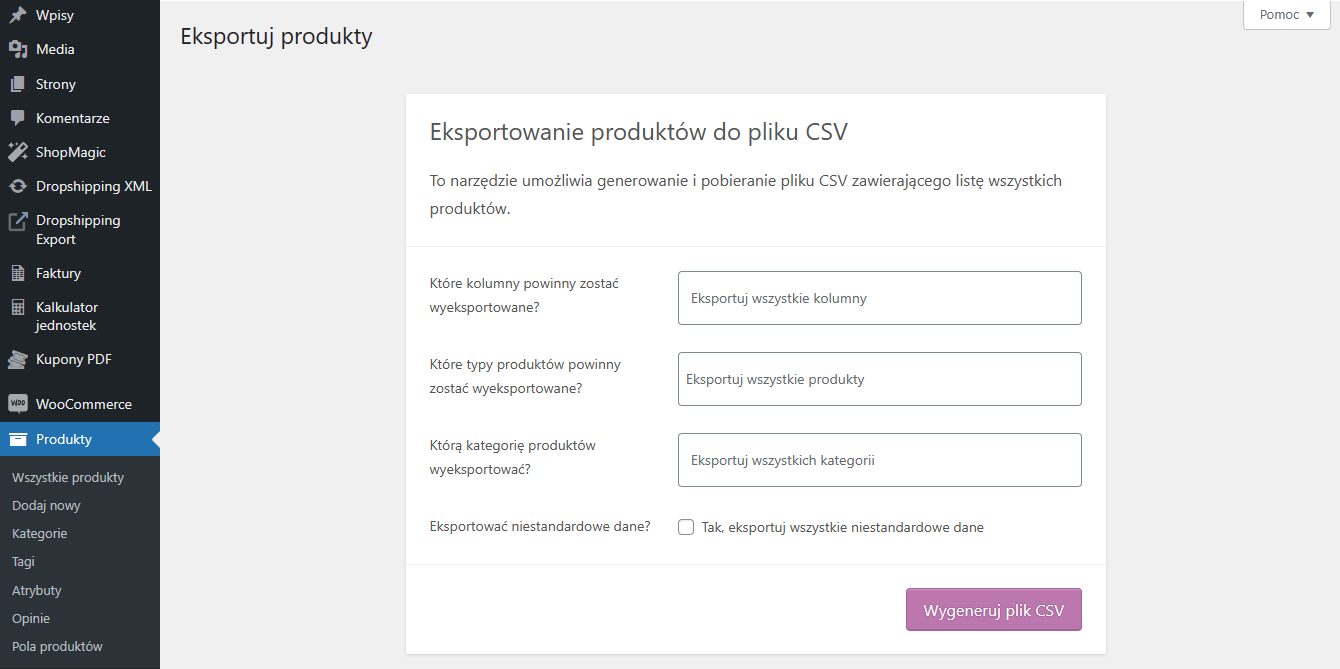Click the Kupony PDF icon
1340x669 pixels.
(17, 359)
